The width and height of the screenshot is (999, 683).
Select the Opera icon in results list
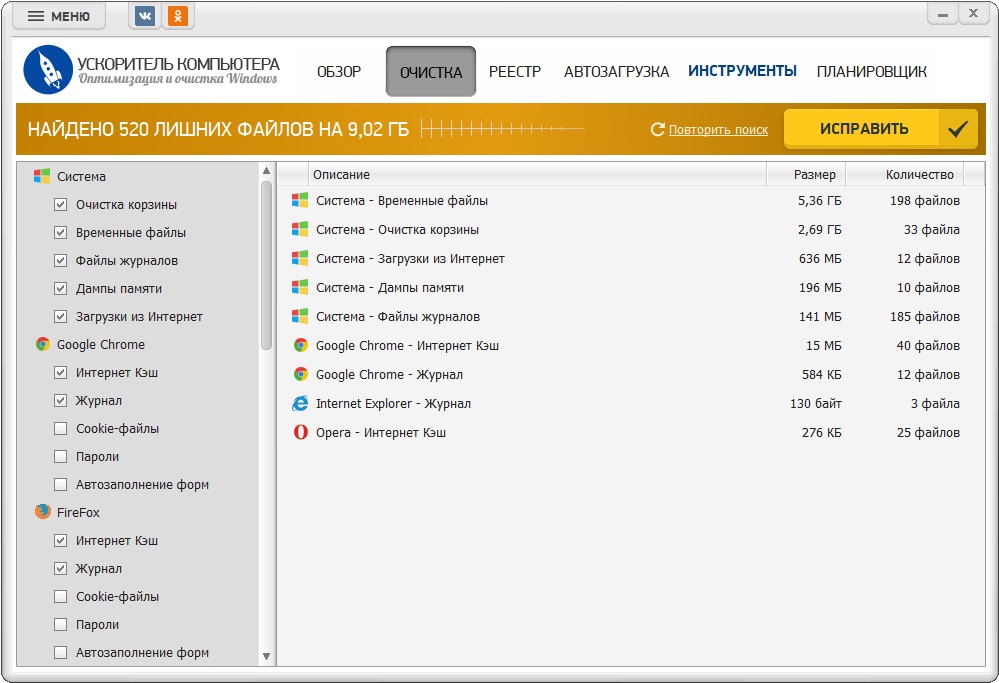click(300, 433)
